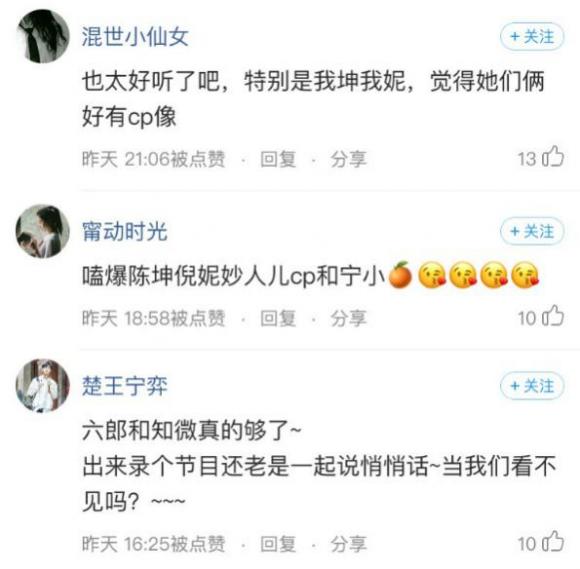
Task: Reply to 甯动时光's comment
Action: point(278,318)
